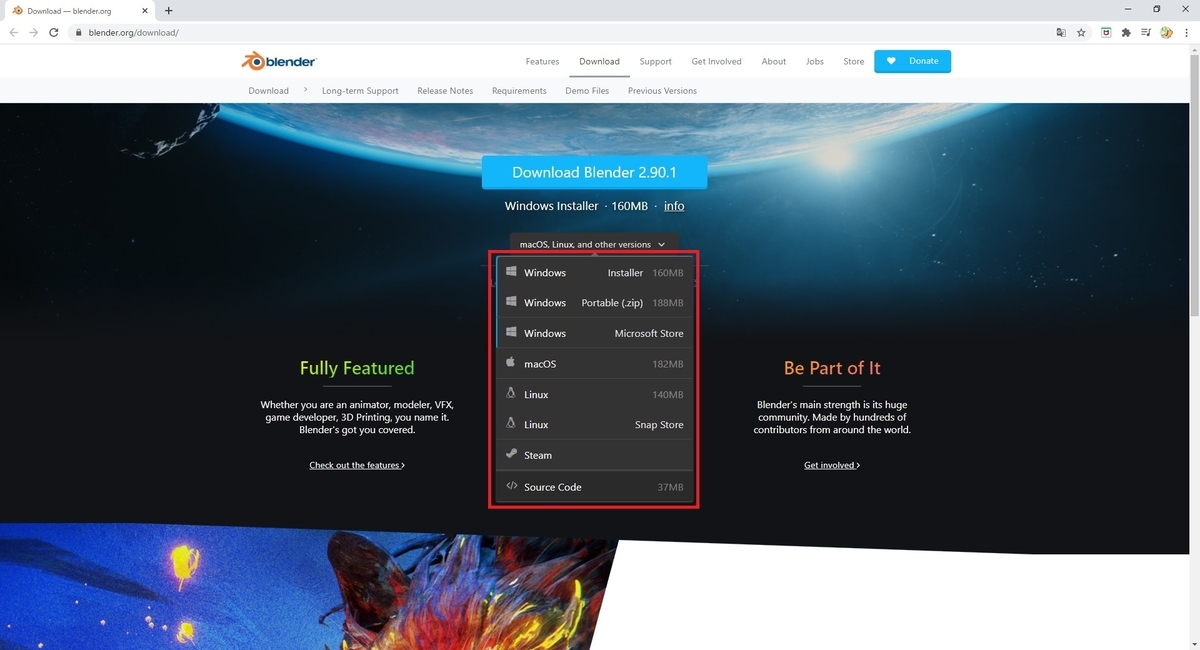This screenshot has width=1200, height=650.
Task: Open Chrome profile avatar
Action: [x=1166, y=32]
